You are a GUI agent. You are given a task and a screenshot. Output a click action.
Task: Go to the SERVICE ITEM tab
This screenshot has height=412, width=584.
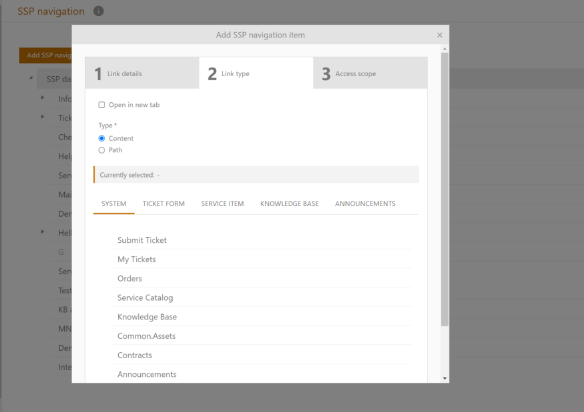222,204
